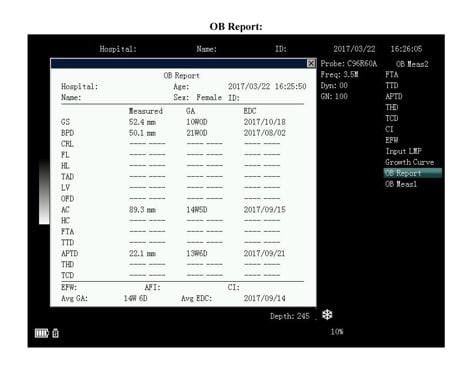Click the CRL row label
This screenshot has height=381, width=475.
click(x=67, y=144)
